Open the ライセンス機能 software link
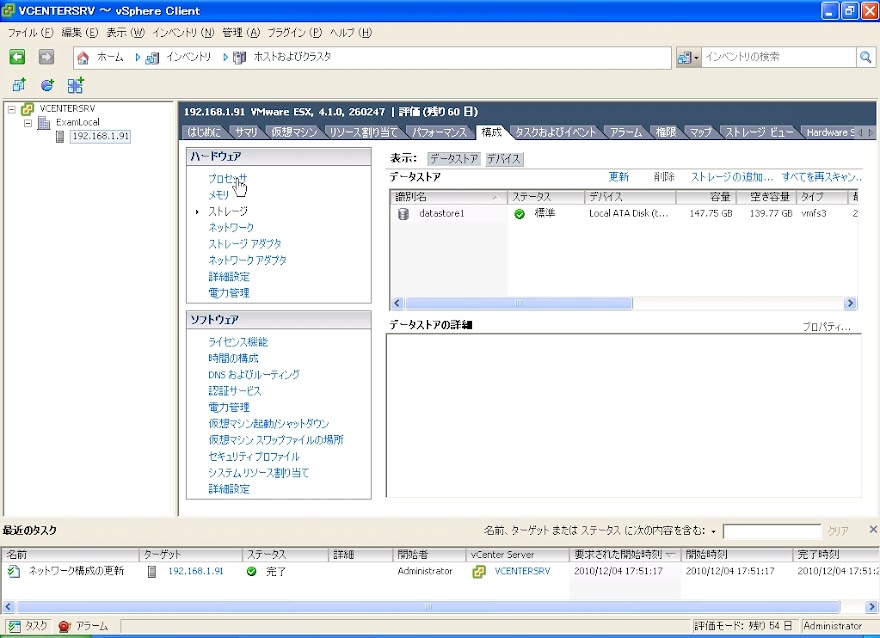Image resolution: width=880 pixels, height=638 pixels. tap(238, 342)
